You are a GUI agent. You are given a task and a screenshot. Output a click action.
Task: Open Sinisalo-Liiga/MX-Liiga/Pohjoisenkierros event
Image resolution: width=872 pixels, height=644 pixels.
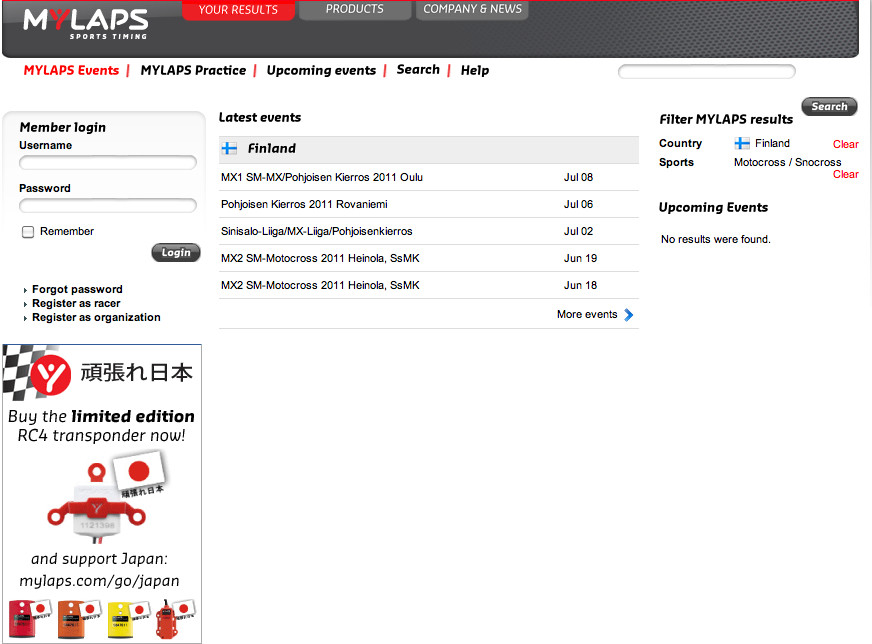[317, 231]
